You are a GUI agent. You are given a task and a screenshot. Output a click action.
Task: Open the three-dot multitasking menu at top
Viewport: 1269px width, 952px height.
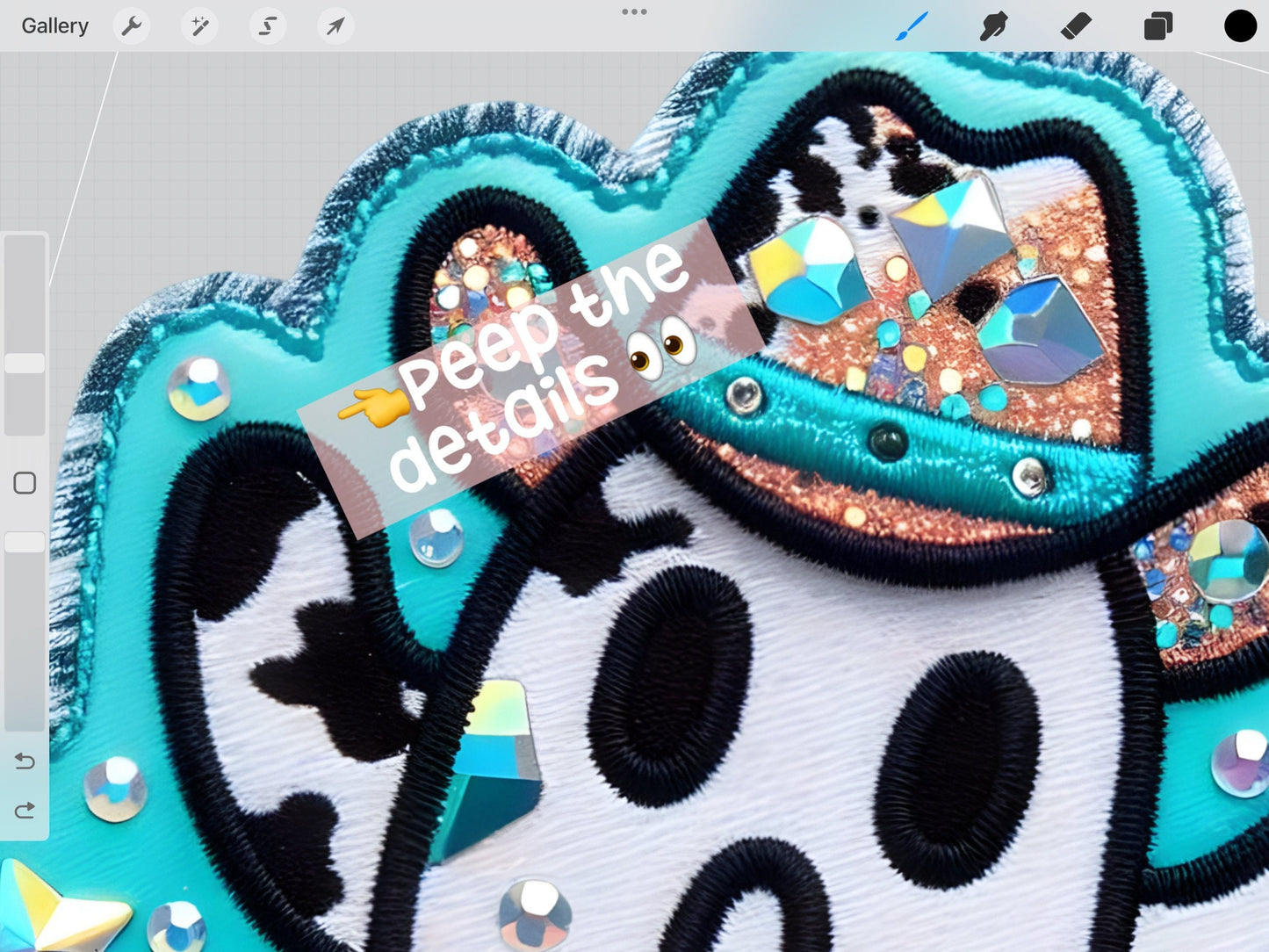(634, 12)
